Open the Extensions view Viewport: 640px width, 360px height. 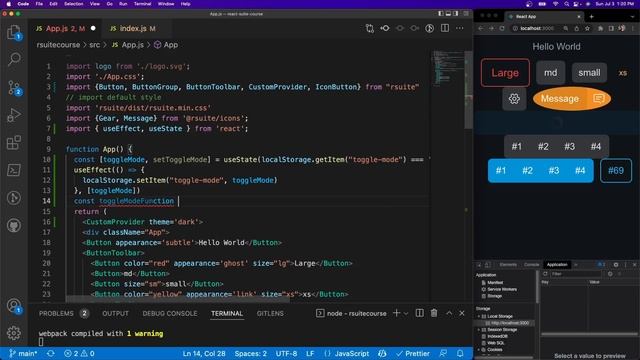(x=14, y=143)
